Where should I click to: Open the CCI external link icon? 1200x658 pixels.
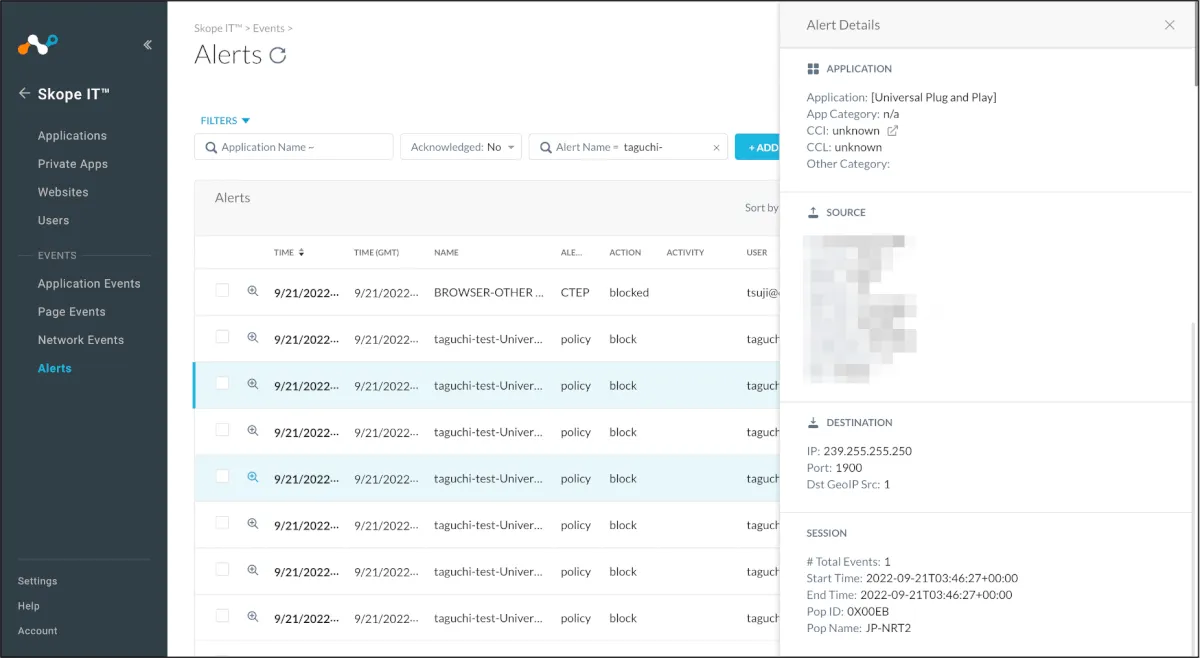pyautogui.click(x=893, y=131)
